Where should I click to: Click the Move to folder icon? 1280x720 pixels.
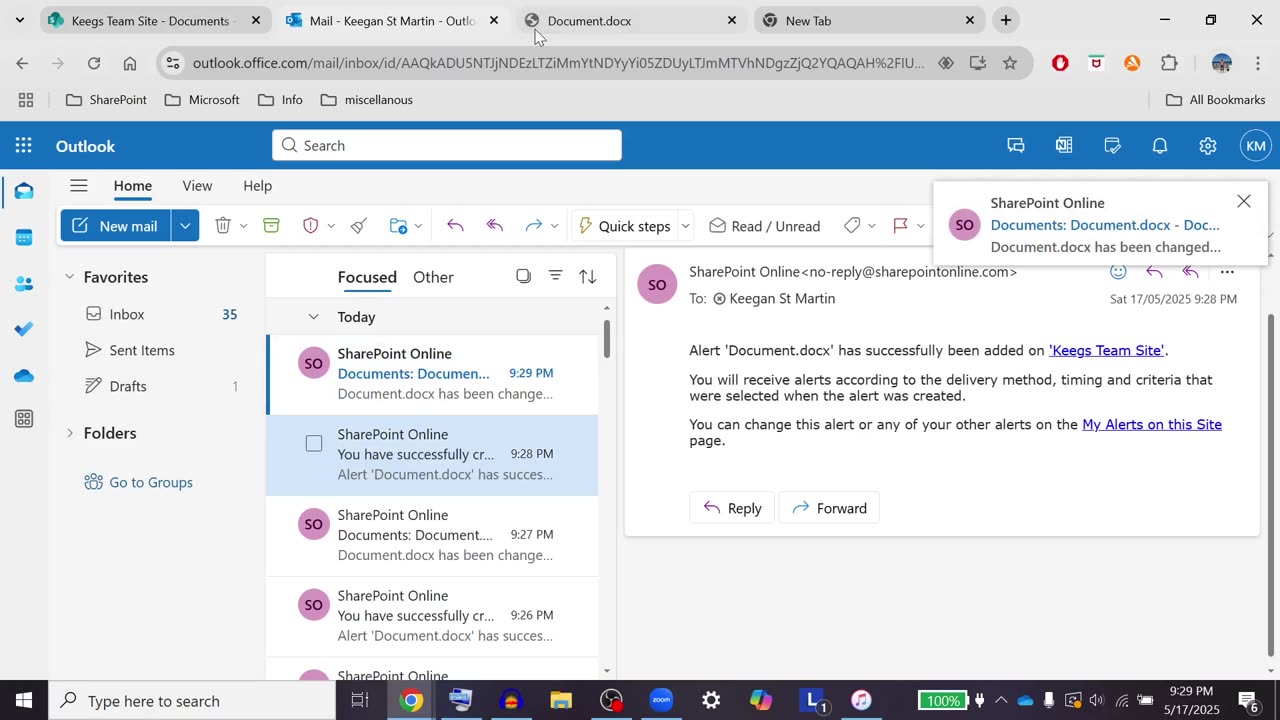click(398, 226)
